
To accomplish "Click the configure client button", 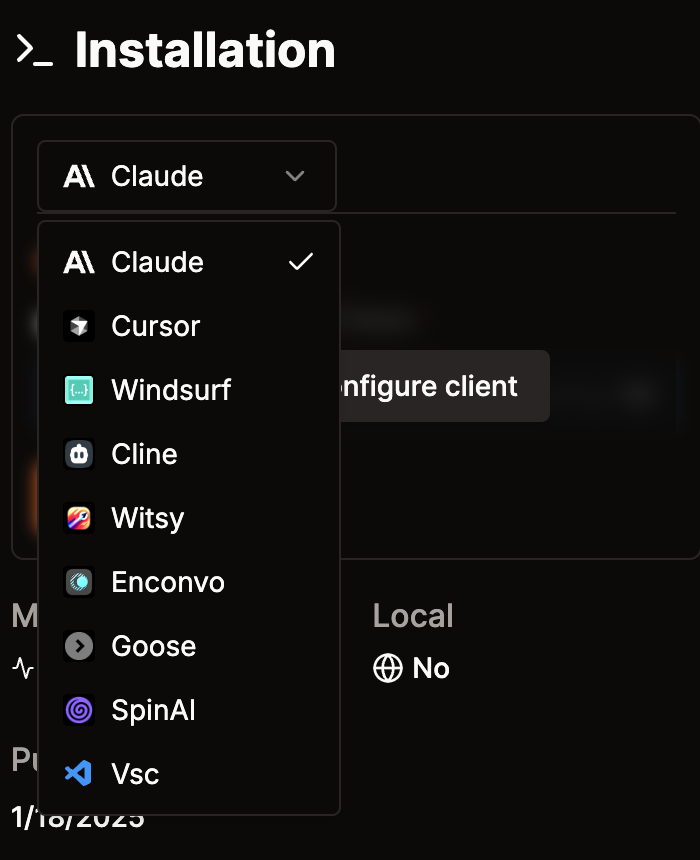I will click(x=444, y=386).
